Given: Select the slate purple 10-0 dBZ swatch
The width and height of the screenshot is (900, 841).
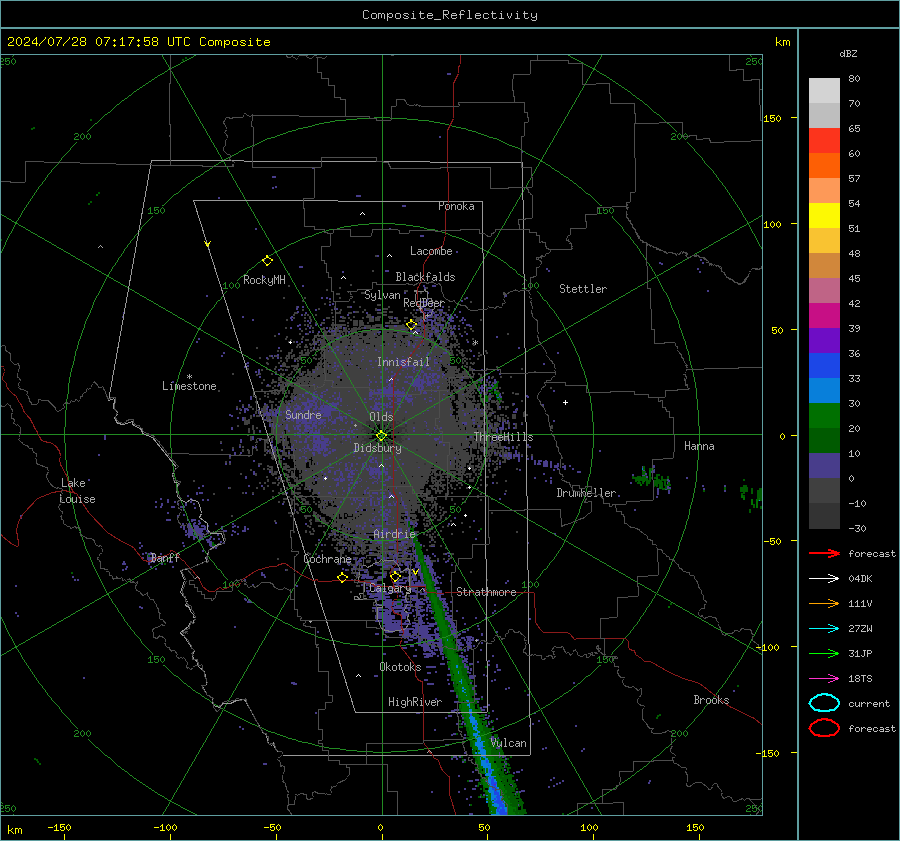Looking at the screenshot, I should point(824,466).
